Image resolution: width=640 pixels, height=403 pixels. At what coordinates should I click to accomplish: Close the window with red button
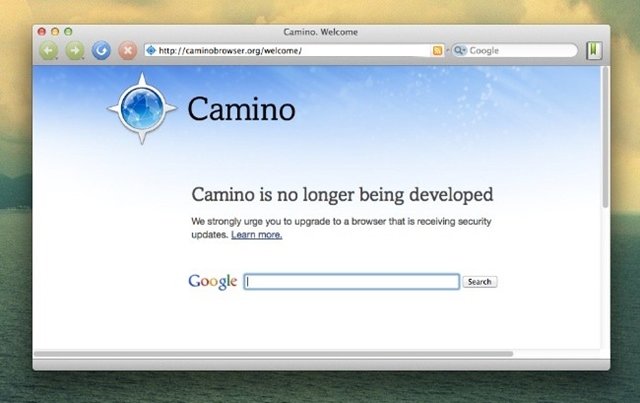click(x=42, y=31)
